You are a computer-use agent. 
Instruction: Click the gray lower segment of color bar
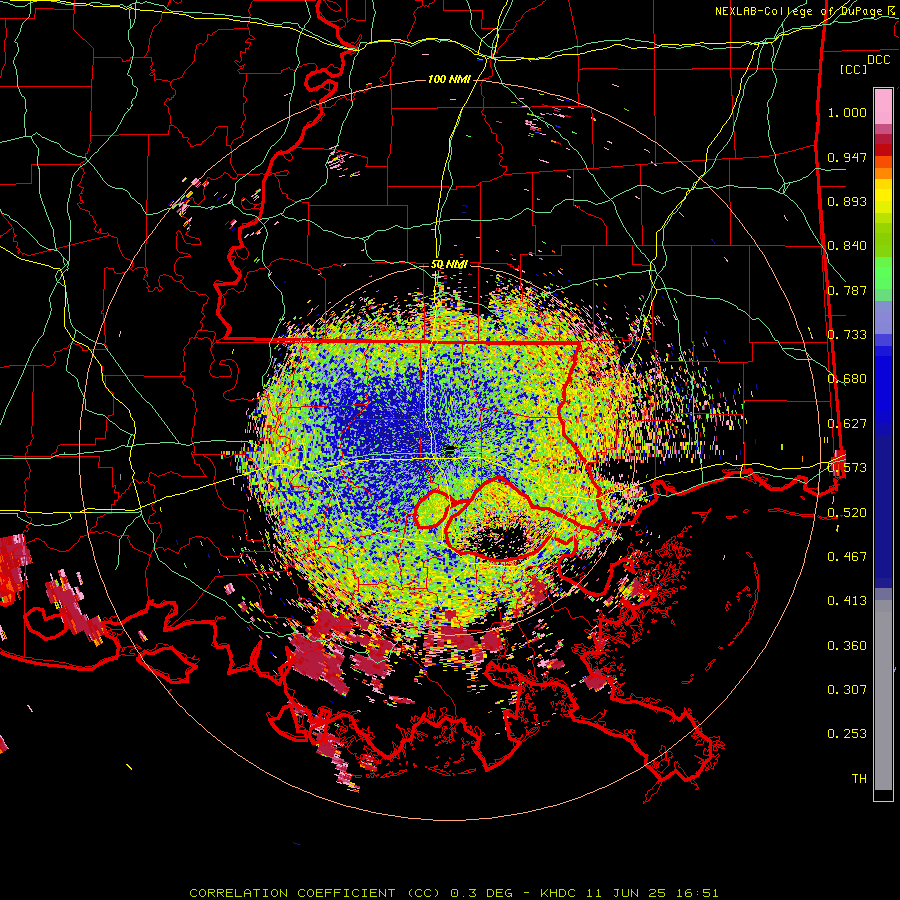pyautogui.click(x=883, y=695)
